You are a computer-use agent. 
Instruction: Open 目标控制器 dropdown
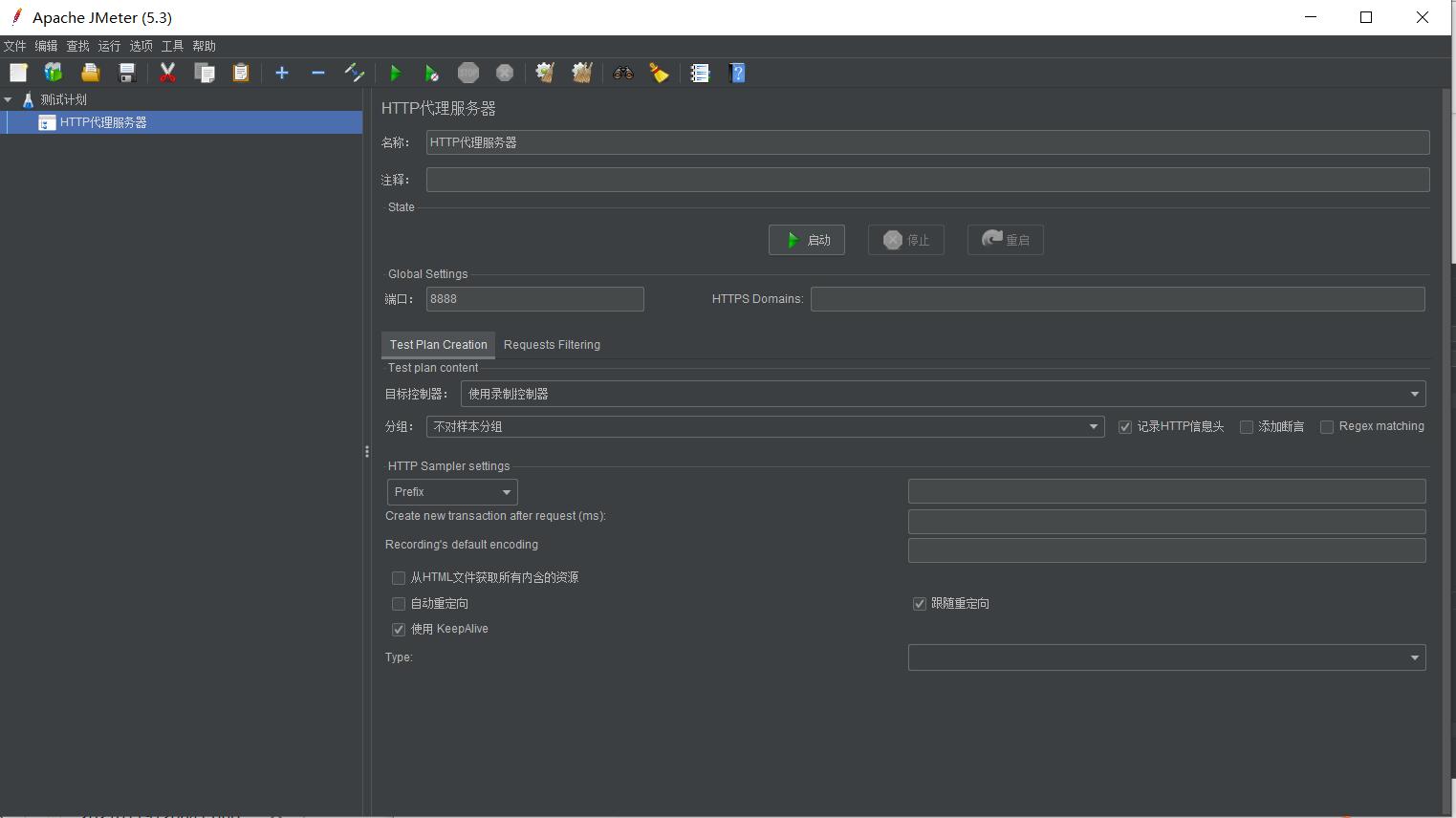point(943,394)
